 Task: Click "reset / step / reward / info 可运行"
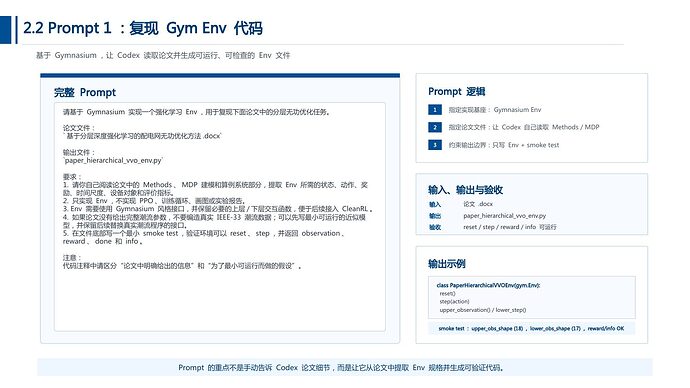tap(510, 227)
